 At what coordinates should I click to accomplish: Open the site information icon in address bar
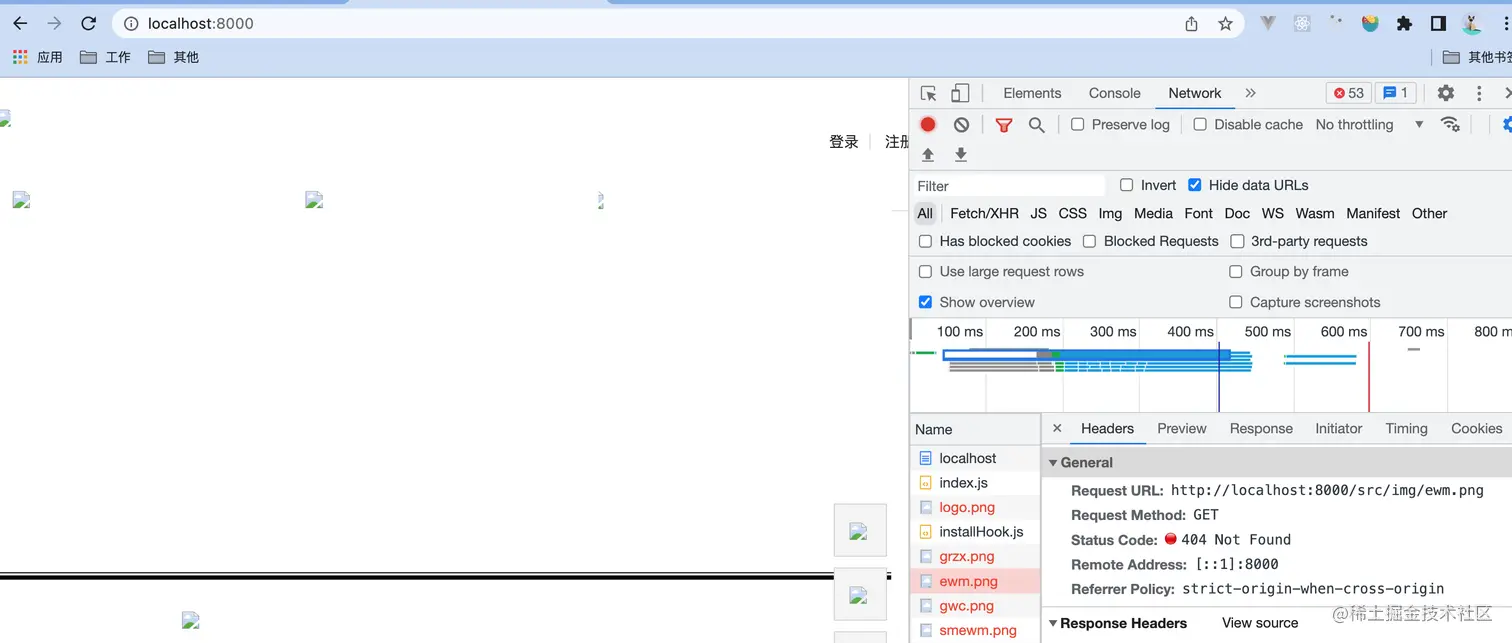coord(131,23)
